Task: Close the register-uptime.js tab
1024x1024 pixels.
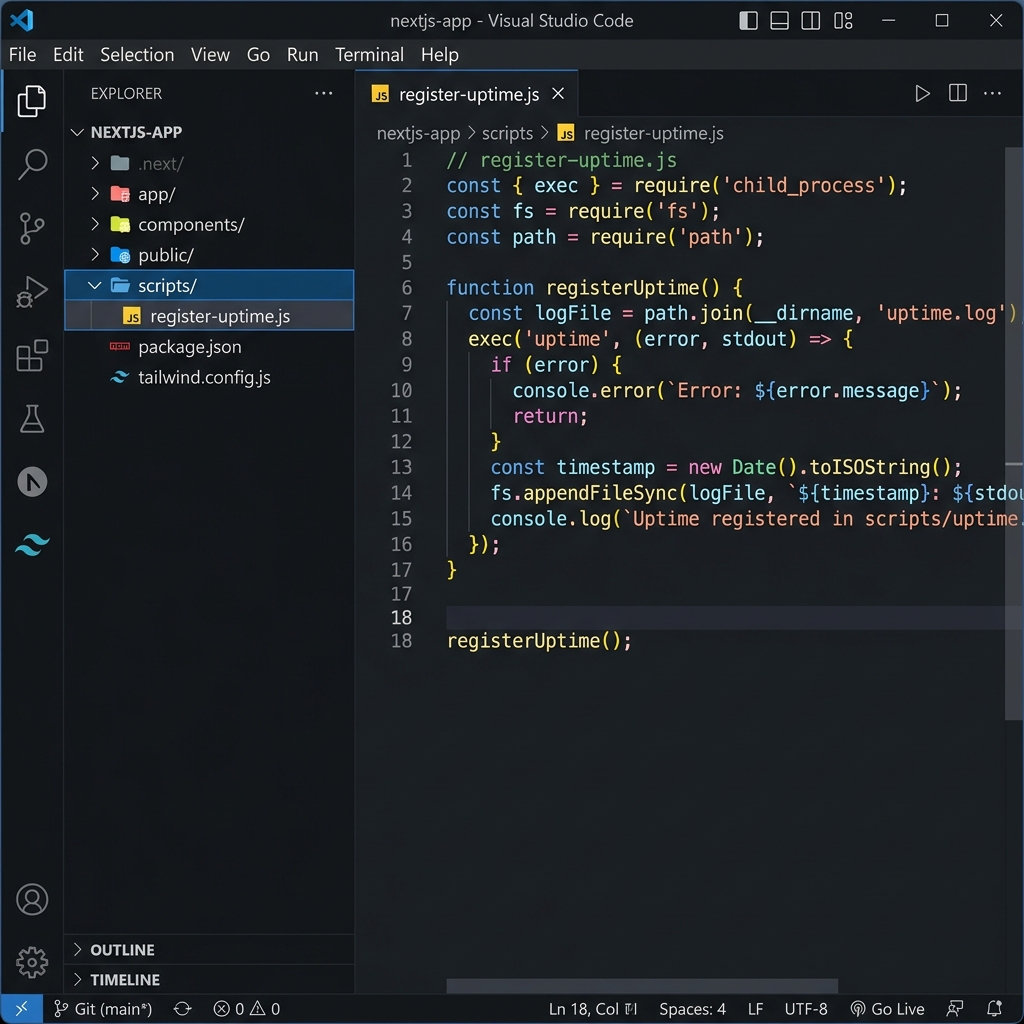Action: 558,94
